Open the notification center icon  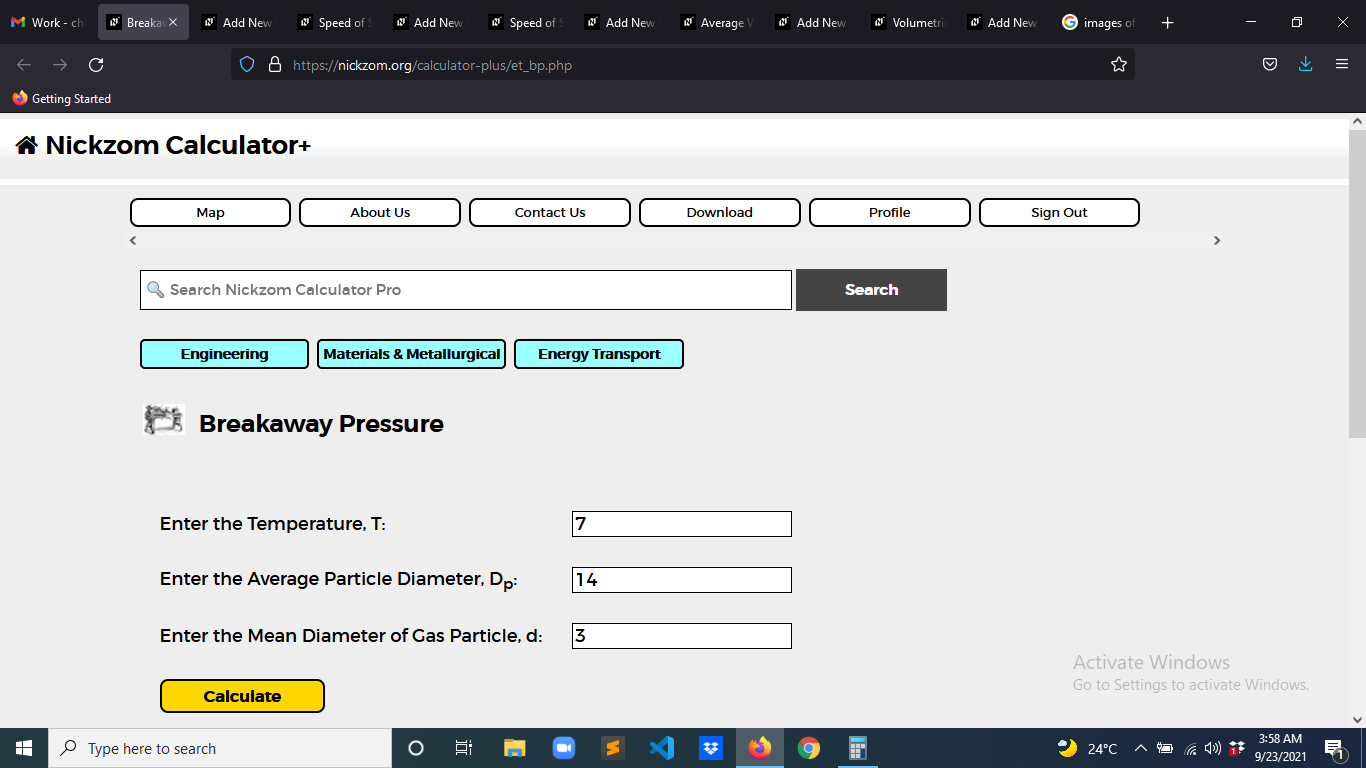tap(1335, 748)
